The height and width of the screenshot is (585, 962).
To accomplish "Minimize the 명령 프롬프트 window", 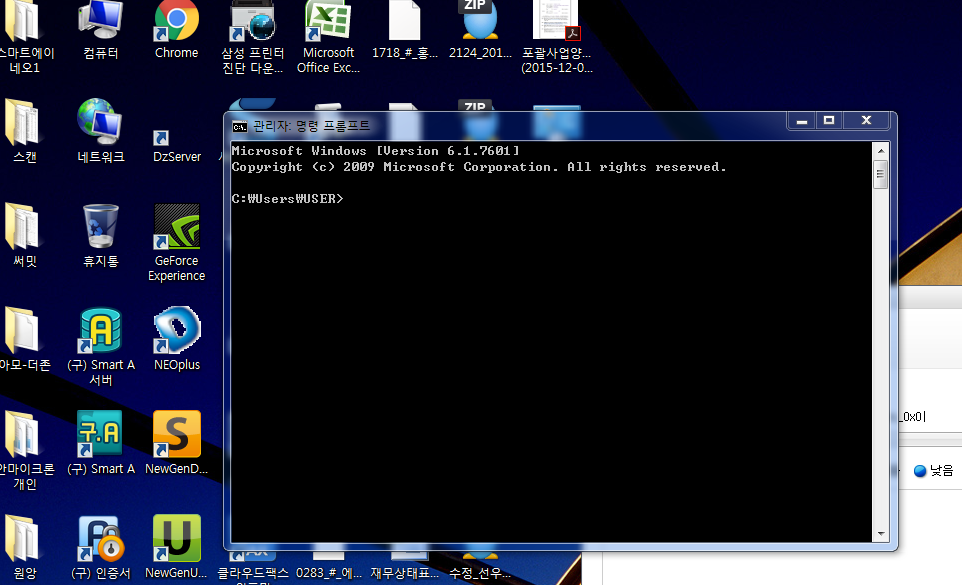I will click(x=801, y=121).
